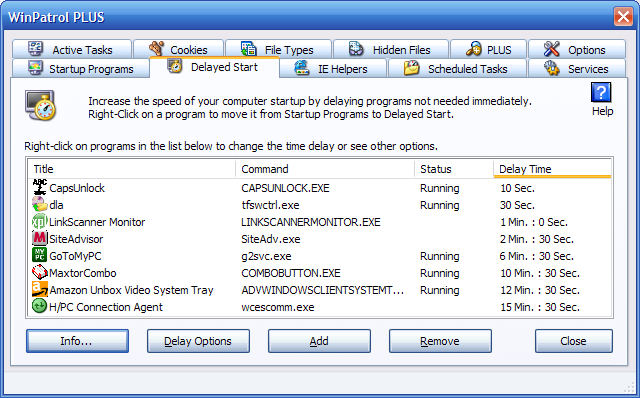Click the red SiteAdvisor M icon
This screenshot has height=398, width=640.
point(40,238)
